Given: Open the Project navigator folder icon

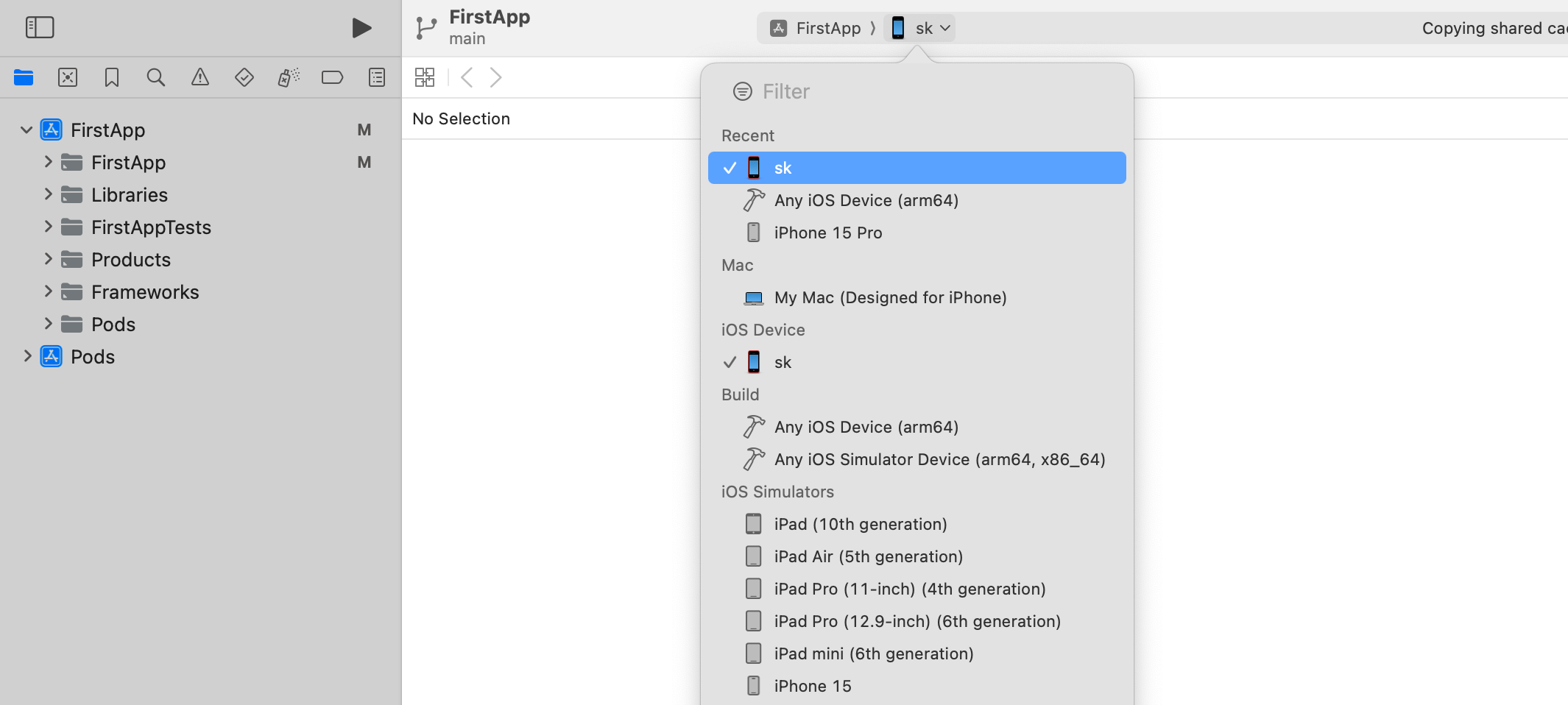Looking at the screenshot, I should pyautogui.click(x=24, y=77).
